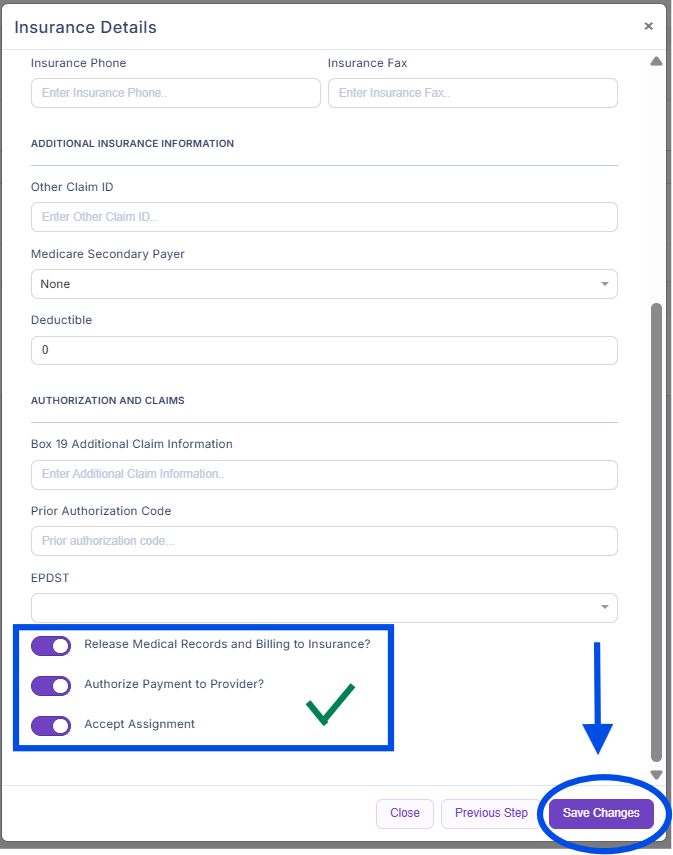Toggle Release Medical Records and Billing switch
Image resolution: width=673 pixels, height=855 pixels.
click(51, 645)
